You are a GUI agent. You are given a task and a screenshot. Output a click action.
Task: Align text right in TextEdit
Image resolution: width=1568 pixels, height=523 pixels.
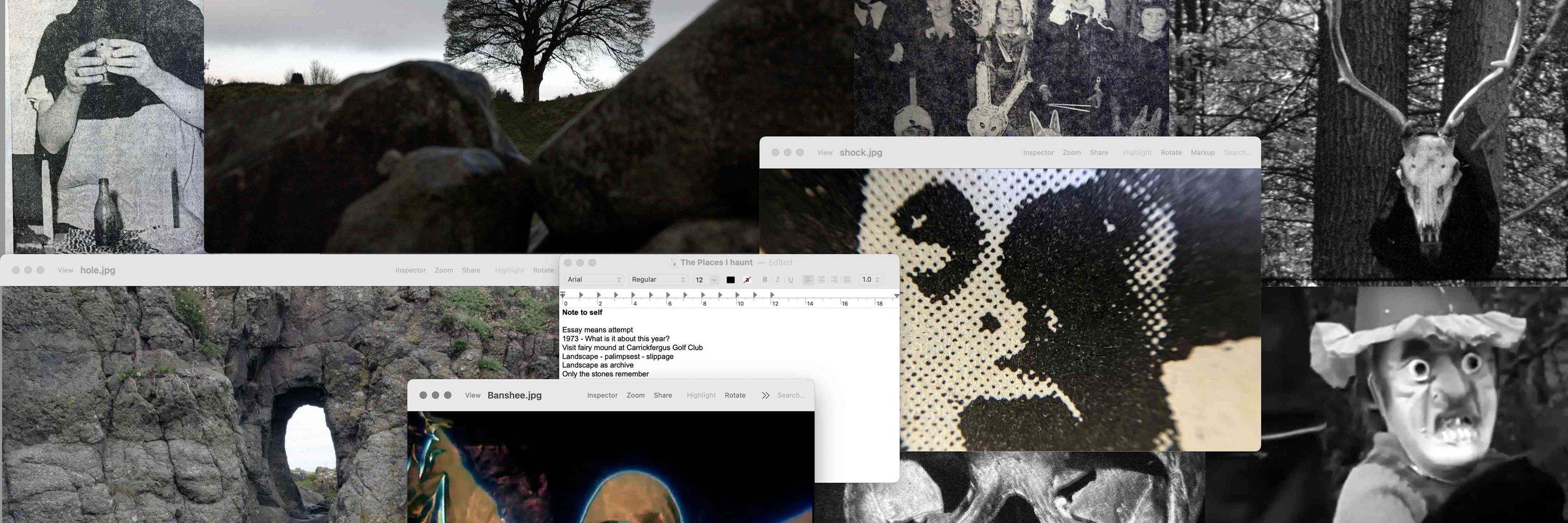click(x=834, y=279)
